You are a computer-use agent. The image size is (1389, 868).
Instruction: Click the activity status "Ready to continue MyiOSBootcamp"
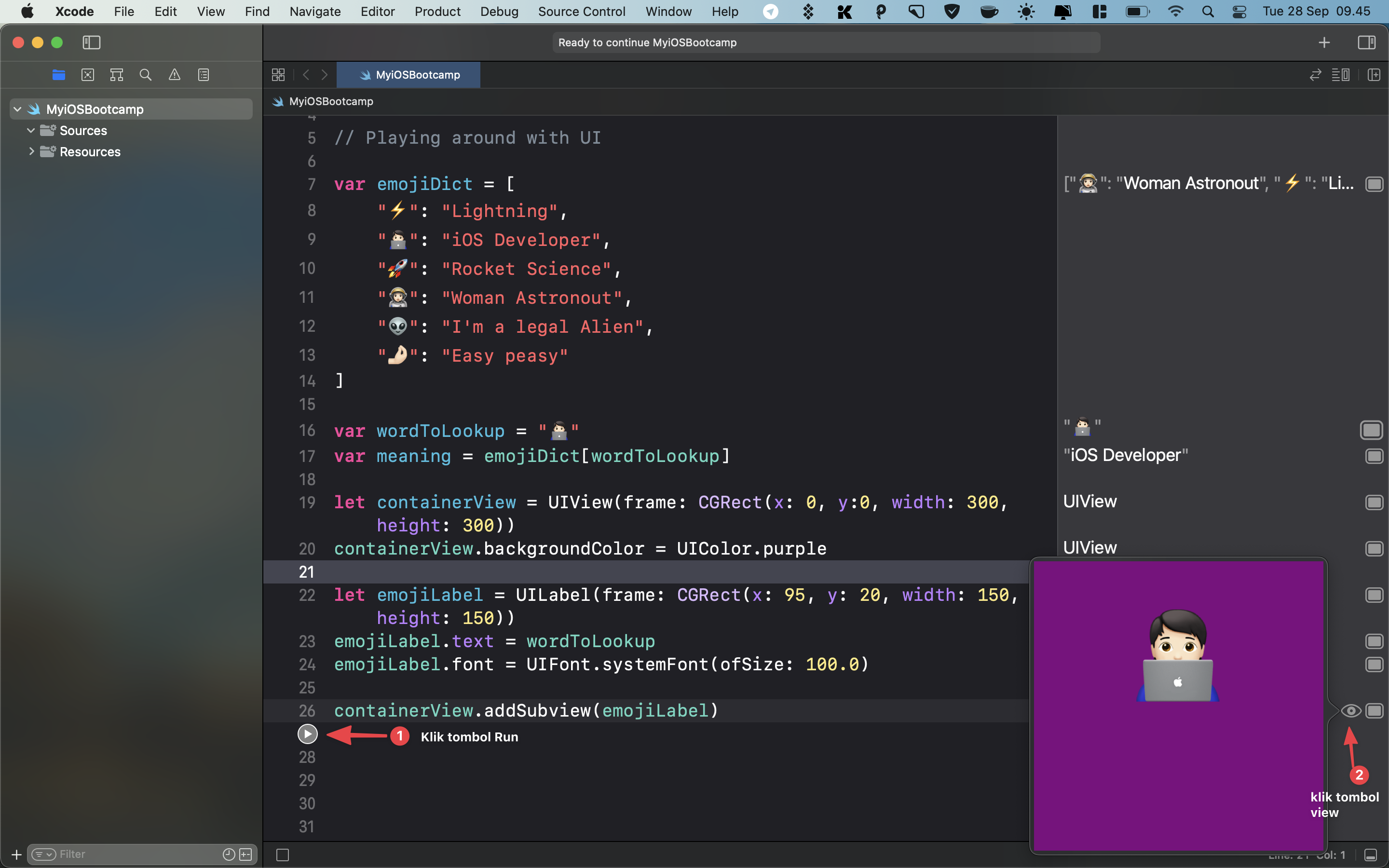point(826,42)
